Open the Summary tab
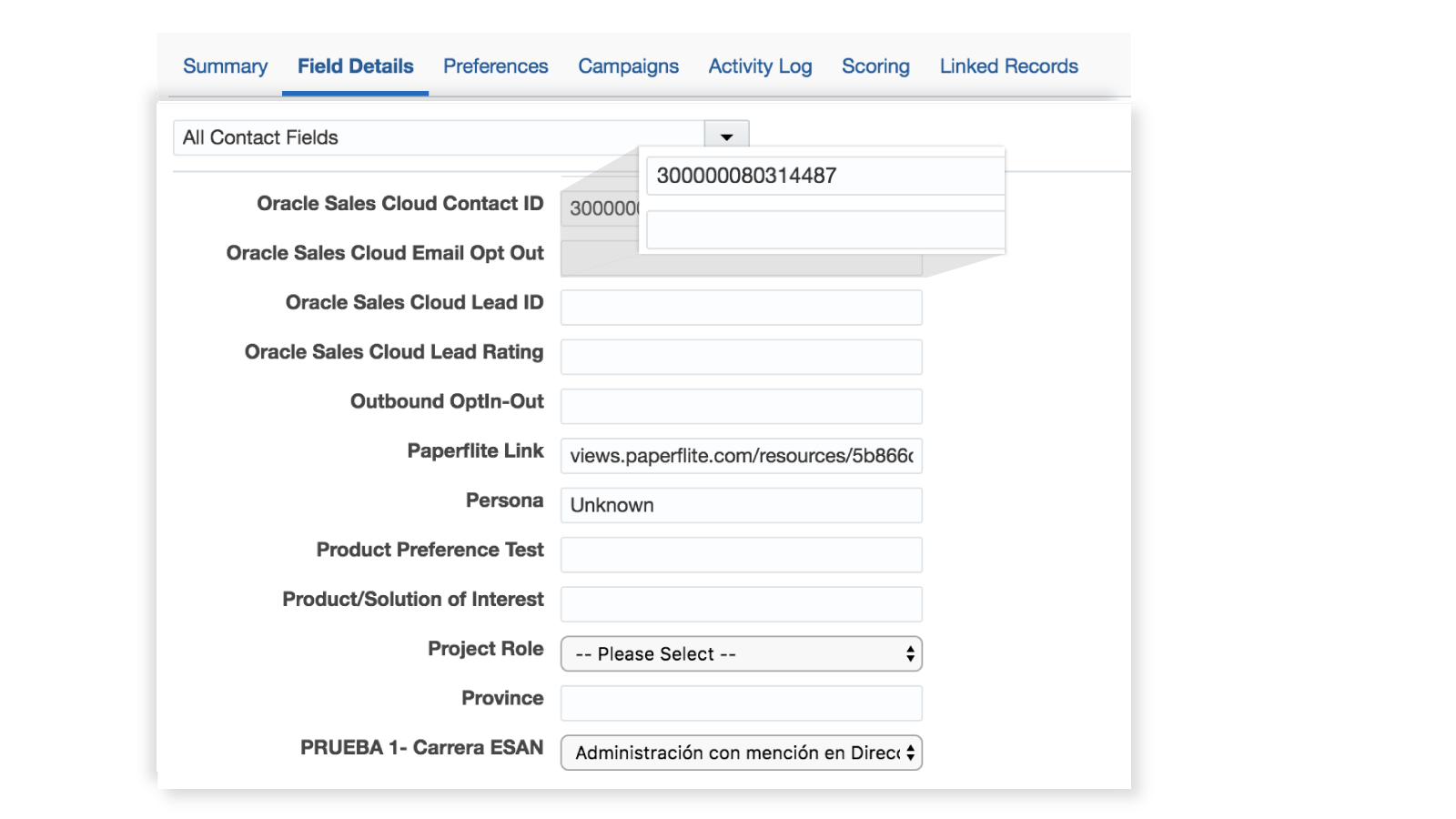This screenshot has height=819, width=1456. click(225, 66)
